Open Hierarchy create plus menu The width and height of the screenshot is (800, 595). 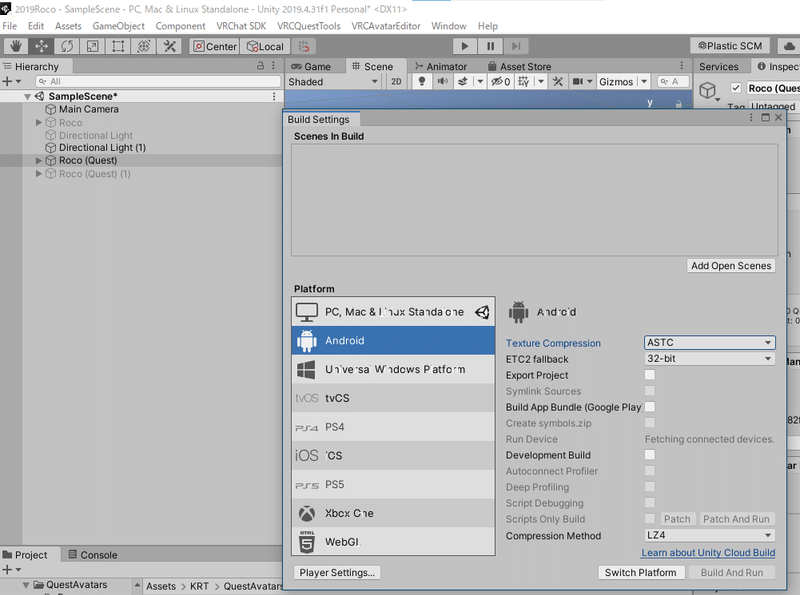(11, 82)
